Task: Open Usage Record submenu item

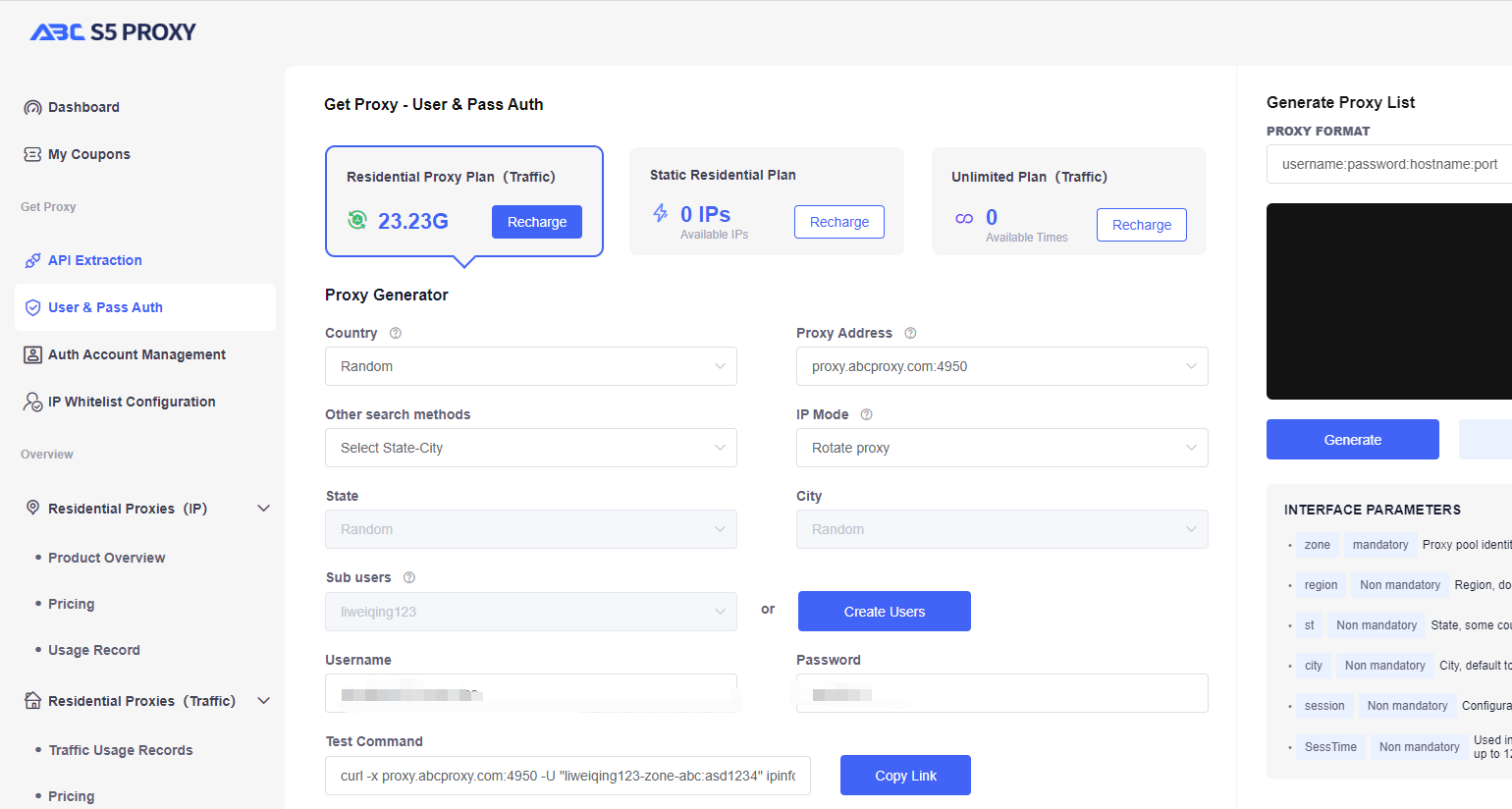Action: (x=93, y=650)
